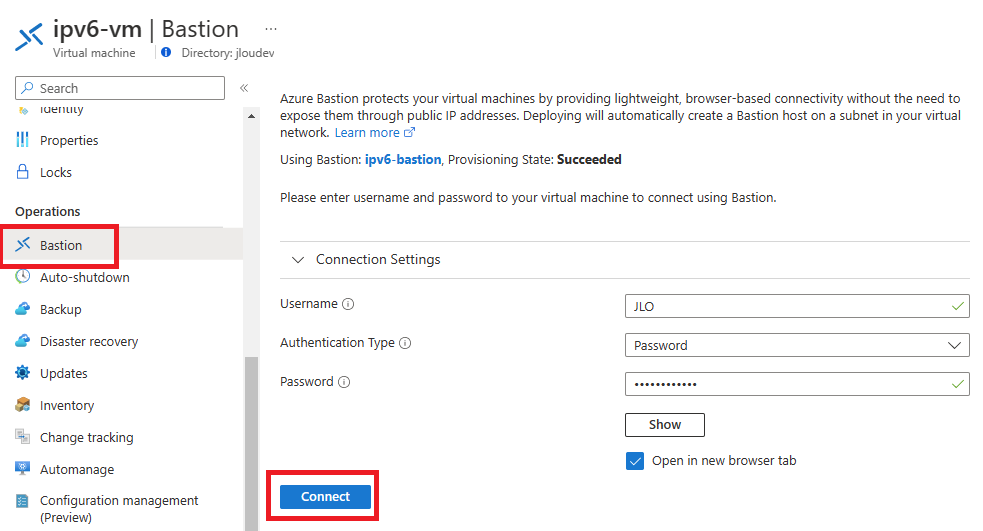
Task: Click the Bastion menu icon in the sidebar
Action: 23,244
